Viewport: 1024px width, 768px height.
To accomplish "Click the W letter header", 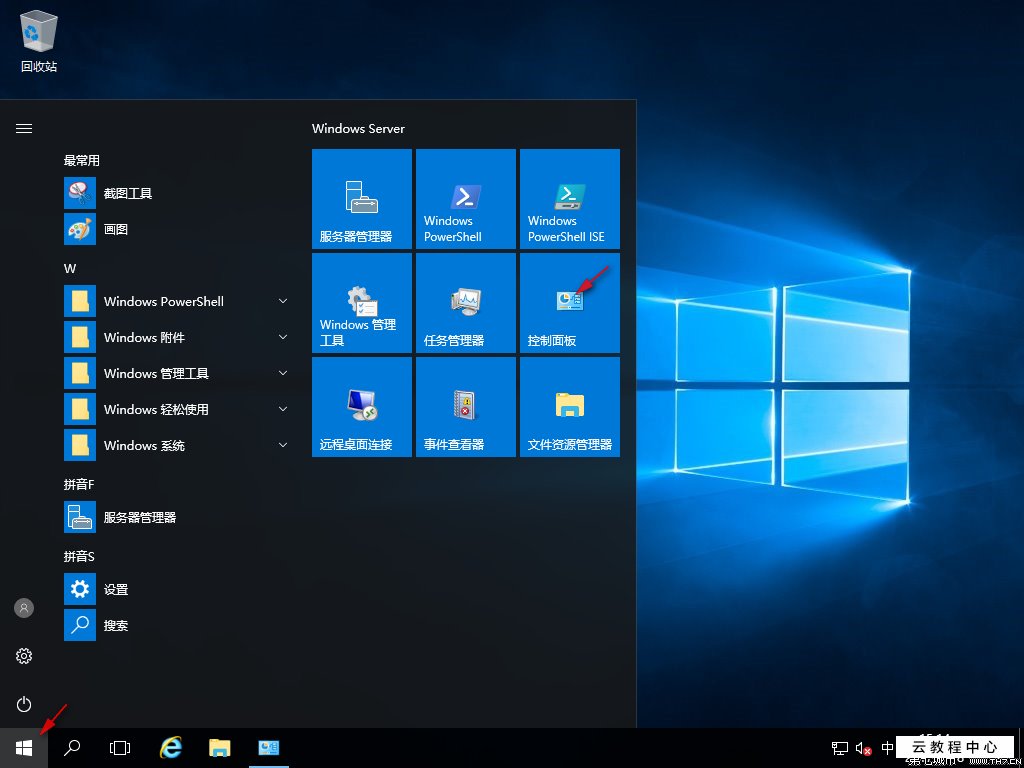I will (x=70, y=268).
